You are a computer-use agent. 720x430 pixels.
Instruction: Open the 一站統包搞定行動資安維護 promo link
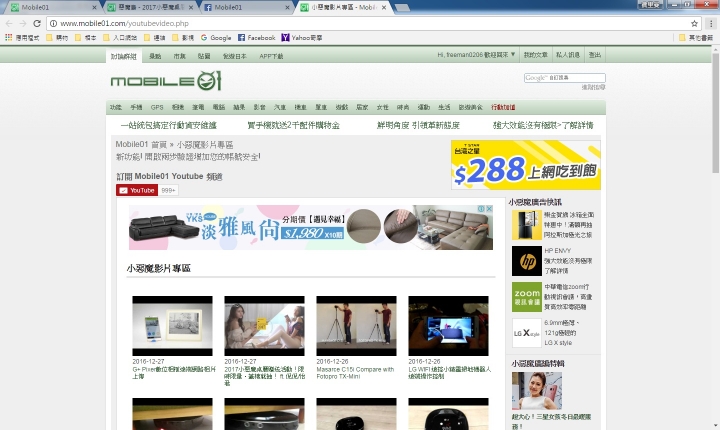pos(169,125)
